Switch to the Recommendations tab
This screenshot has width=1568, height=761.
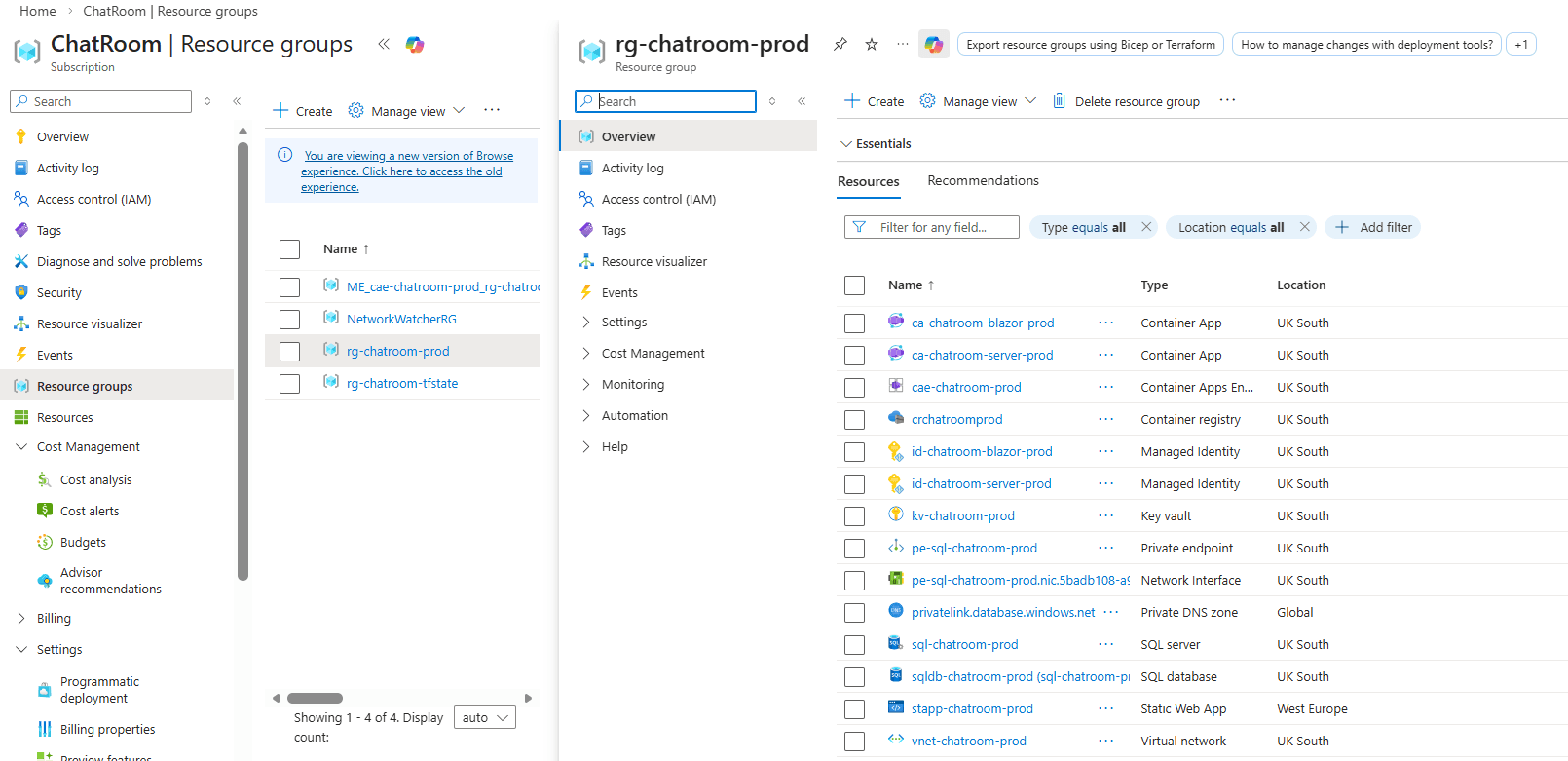pos(983,180)
